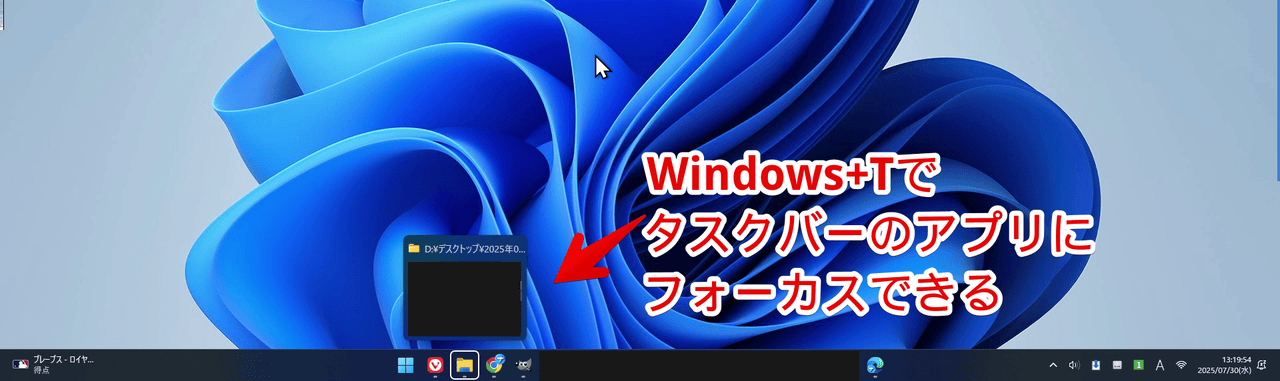Image resolution: width=1280 pixels, height=381 pixels.
Task: Open Chrome shortcut icon on taskbar
Action: [494, 365]
